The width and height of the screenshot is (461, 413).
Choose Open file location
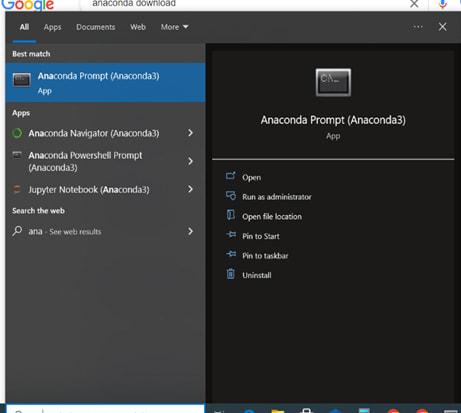(272, 217)
